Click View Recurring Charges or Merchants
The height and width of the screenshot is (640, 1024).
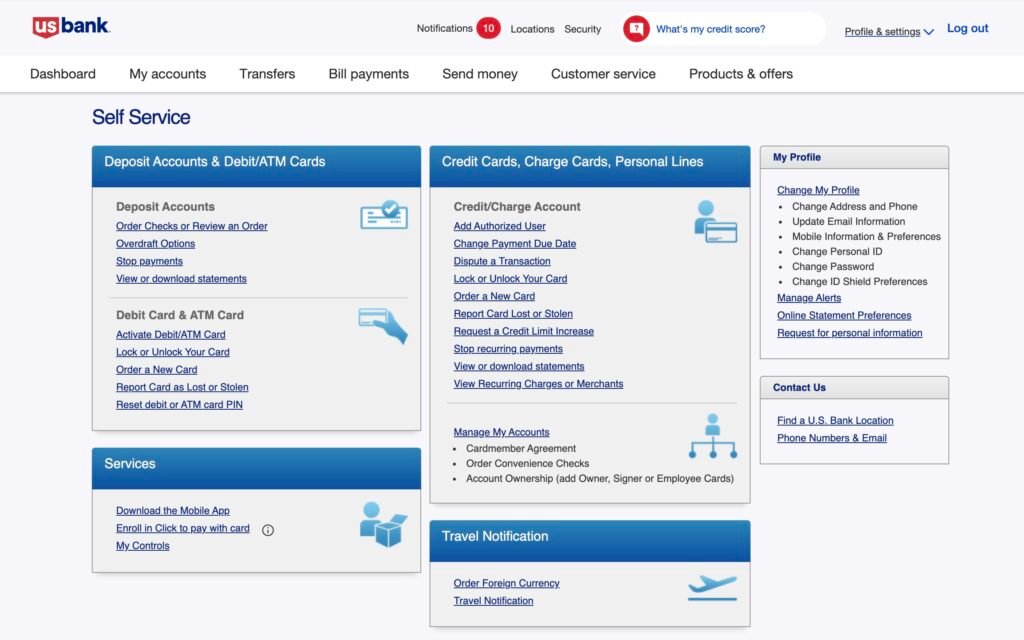(538, 385)
